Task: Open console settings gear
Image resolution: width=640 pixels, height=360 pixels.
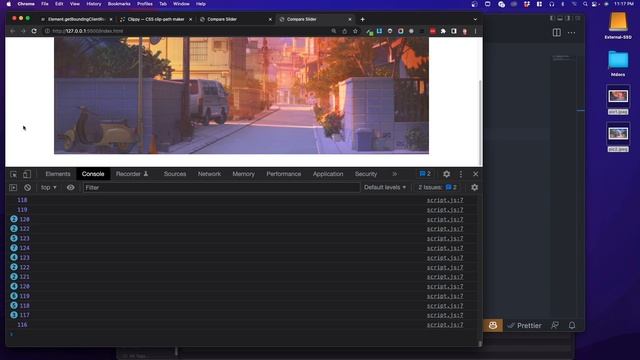Action: 474,187
